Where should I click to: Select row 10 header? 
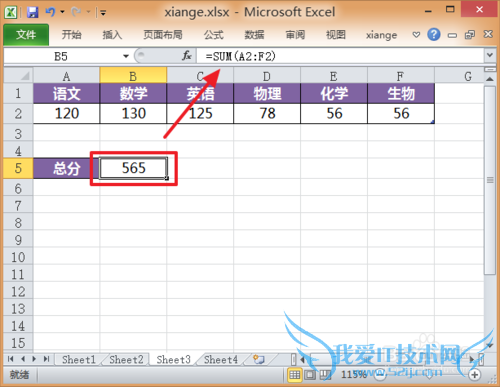tap(18, 257)
